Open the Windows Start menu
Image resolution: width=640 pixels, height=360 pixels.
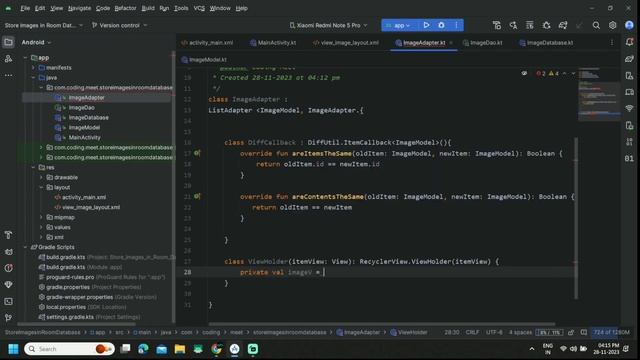pos(13,349)
